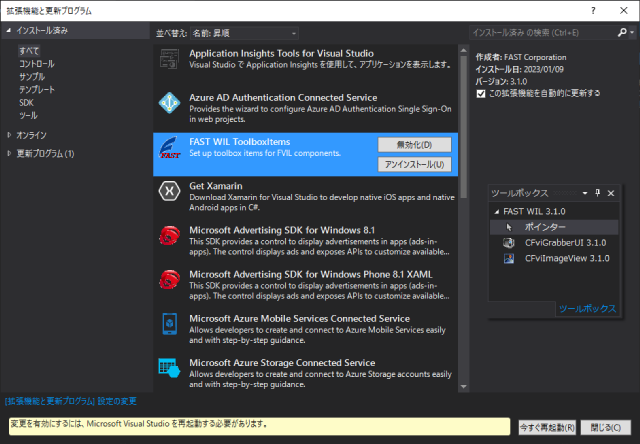
Task: Select the SDK category
Action: click(26, 102)
